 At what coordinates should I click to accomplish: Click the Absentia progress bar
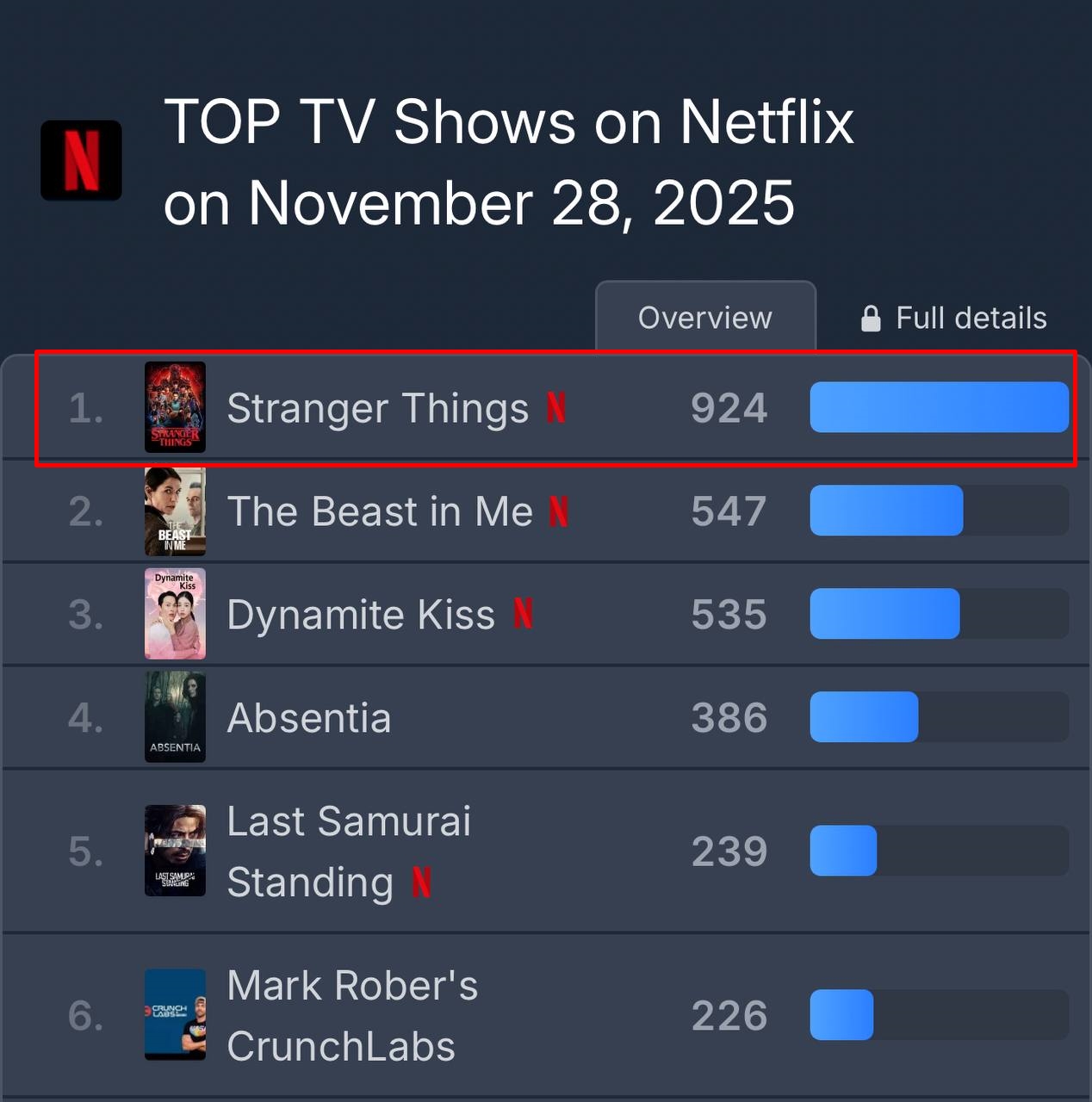(864, 716)
